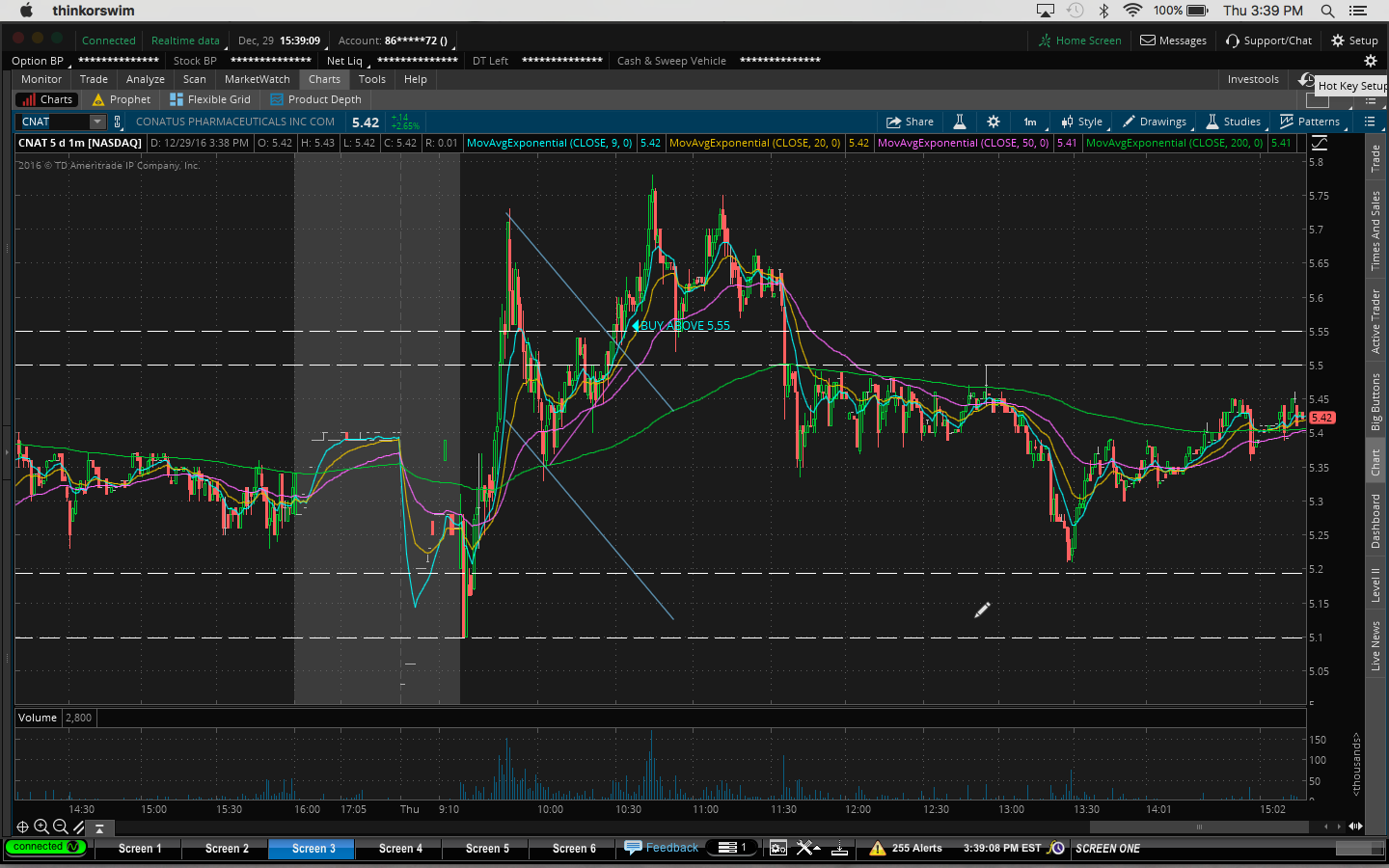
Task: Open the Product Depth subtab
Action: [316, 99]
